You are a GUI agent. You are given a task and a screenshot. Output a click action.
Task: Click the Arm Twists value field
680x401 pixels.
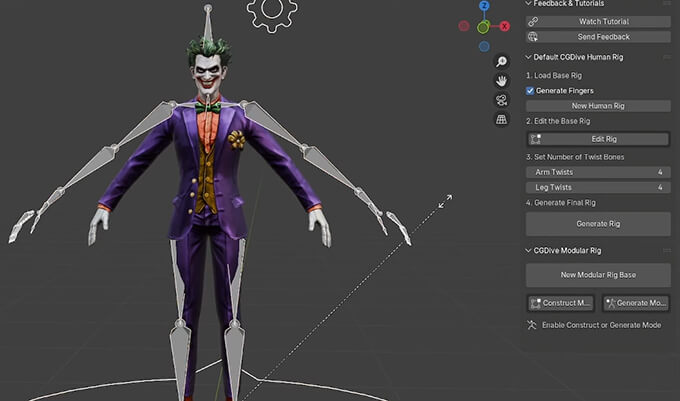598,172
